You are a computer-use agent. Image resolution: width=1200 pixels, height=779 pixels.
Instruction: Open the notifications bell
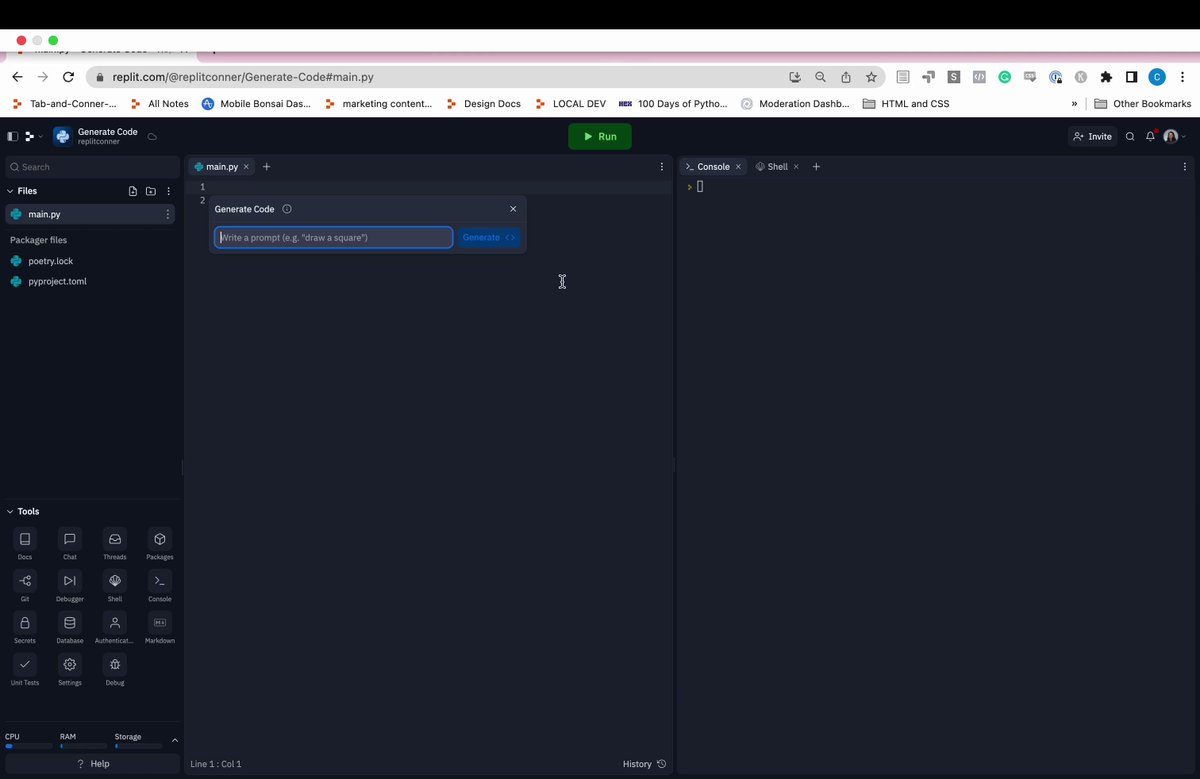pyautogui.click(x=1151, y=137)
